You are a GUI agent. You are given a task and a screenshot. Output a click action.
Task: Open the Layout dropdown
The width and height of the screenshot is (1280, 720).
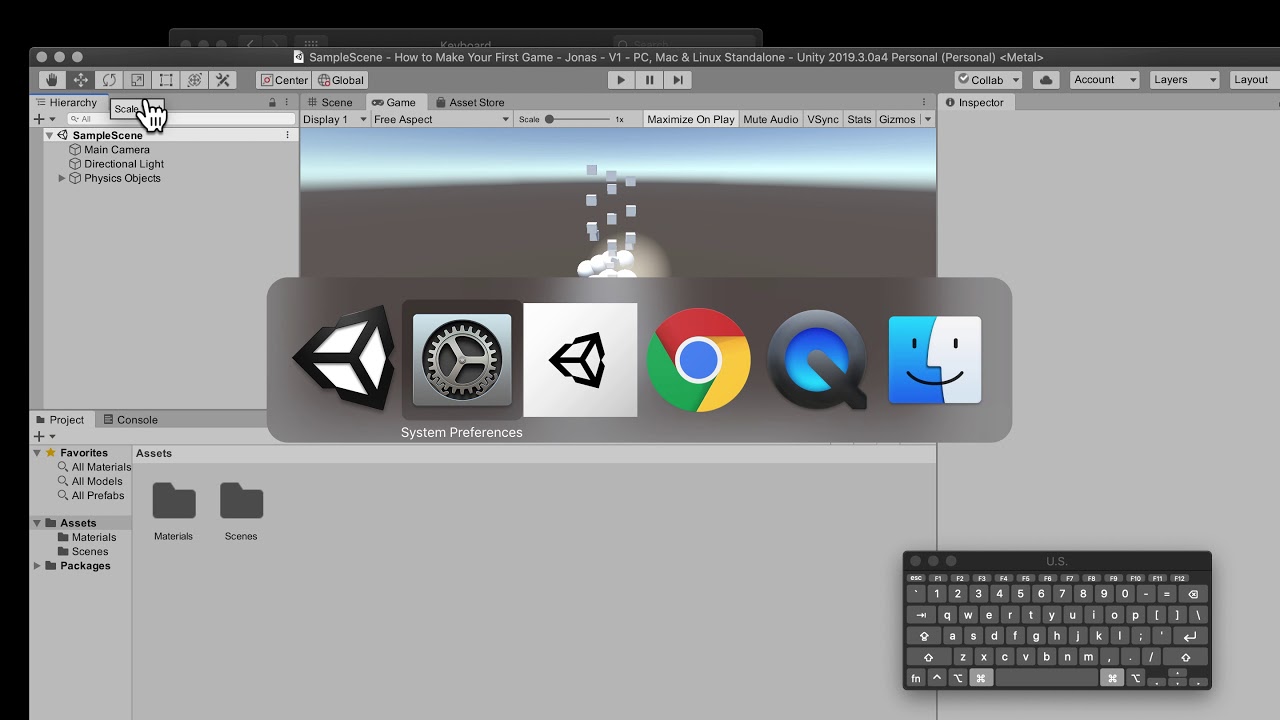pyautogui.click(x=1254, y=80)
